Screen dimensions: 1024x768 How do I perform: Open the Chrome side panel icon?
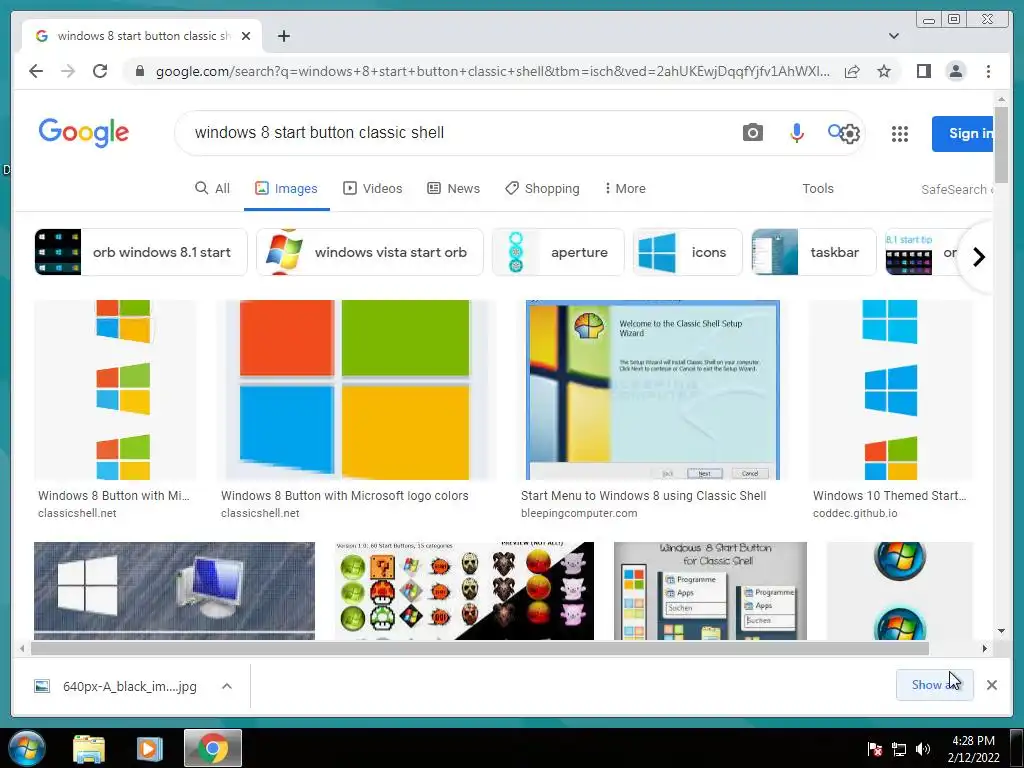point(923,71)
